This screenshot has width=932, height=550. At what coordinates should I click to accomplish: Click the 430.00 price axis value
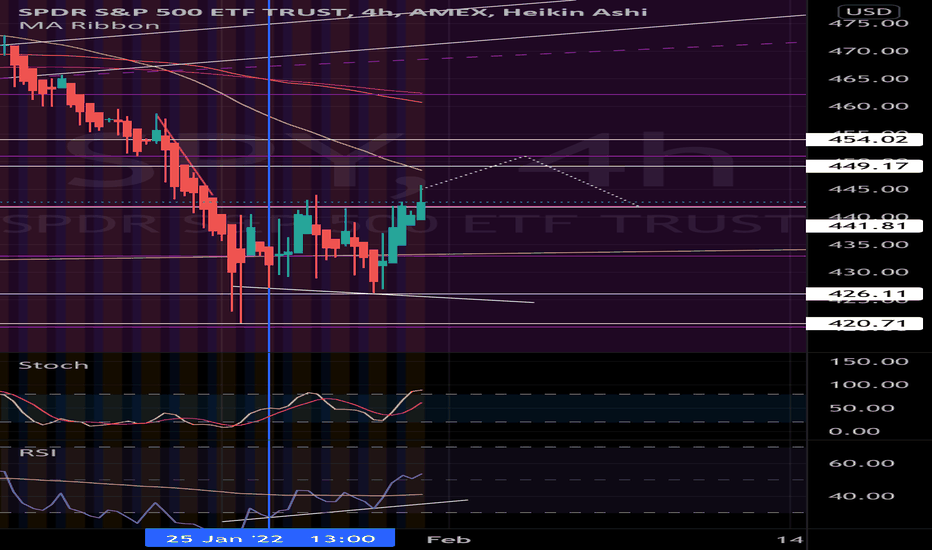coord(868,272)
